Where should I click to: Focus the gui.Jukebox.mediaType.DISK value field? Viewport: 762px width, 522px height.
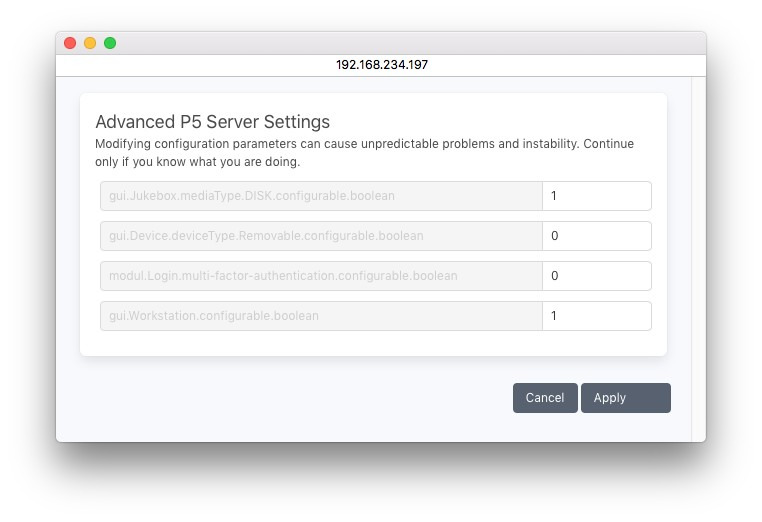(x=596, y=196)
